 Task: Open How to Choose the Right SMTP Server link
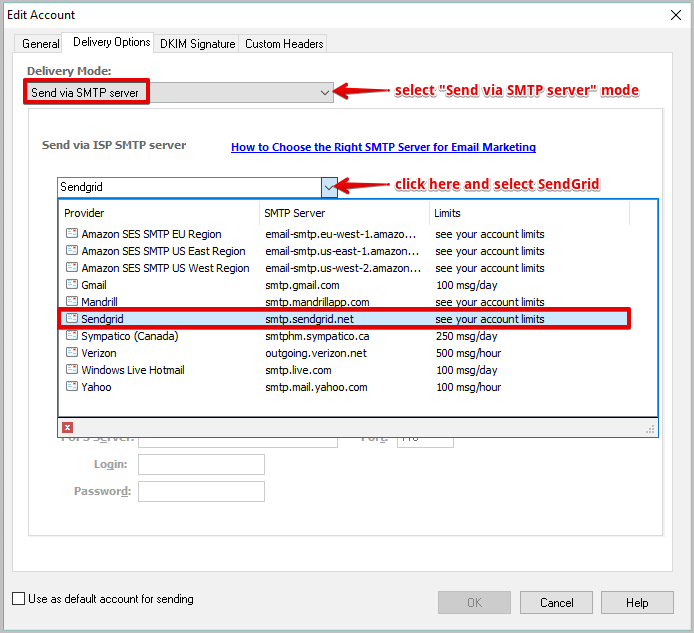pyautogui.click(x=383, y=147)
